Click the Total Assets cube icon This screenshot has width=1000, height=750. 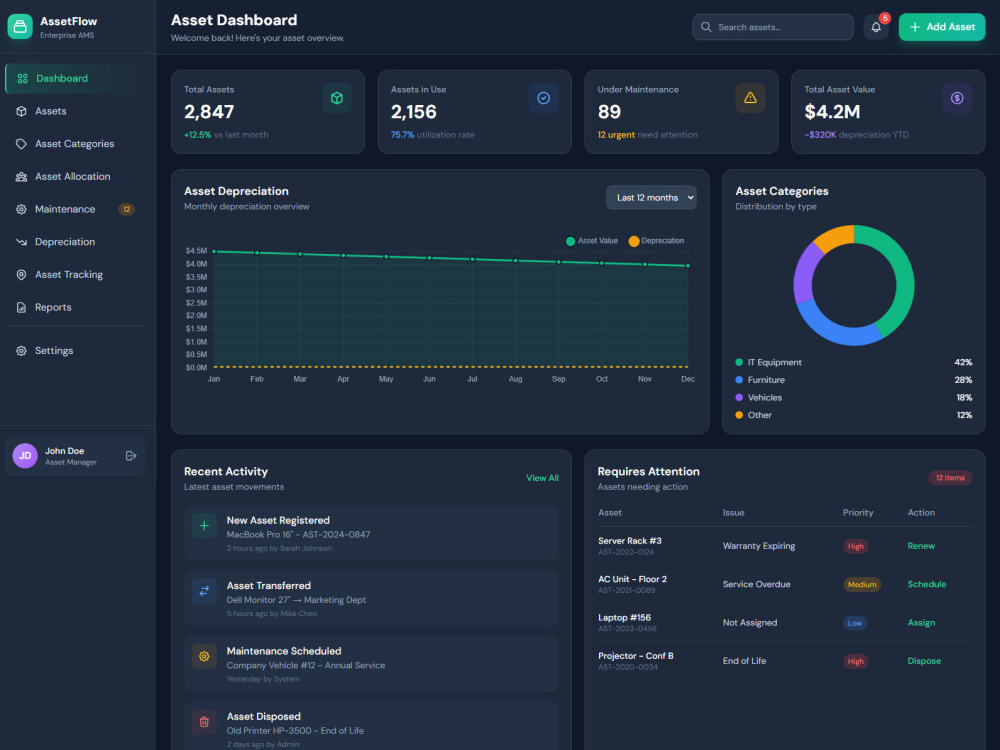pyautogui.click(x=337, y=98)
